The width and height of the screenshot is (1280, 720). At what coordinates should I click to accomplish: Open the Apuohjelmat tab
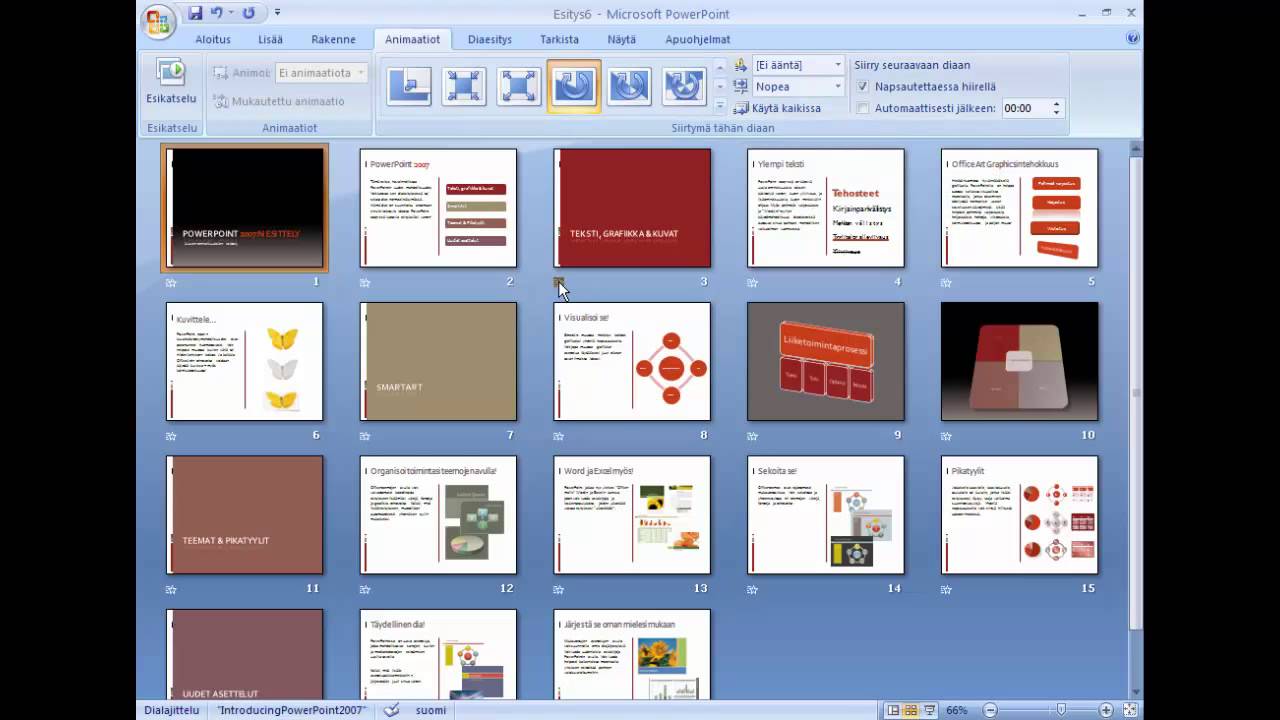point(698,39)
